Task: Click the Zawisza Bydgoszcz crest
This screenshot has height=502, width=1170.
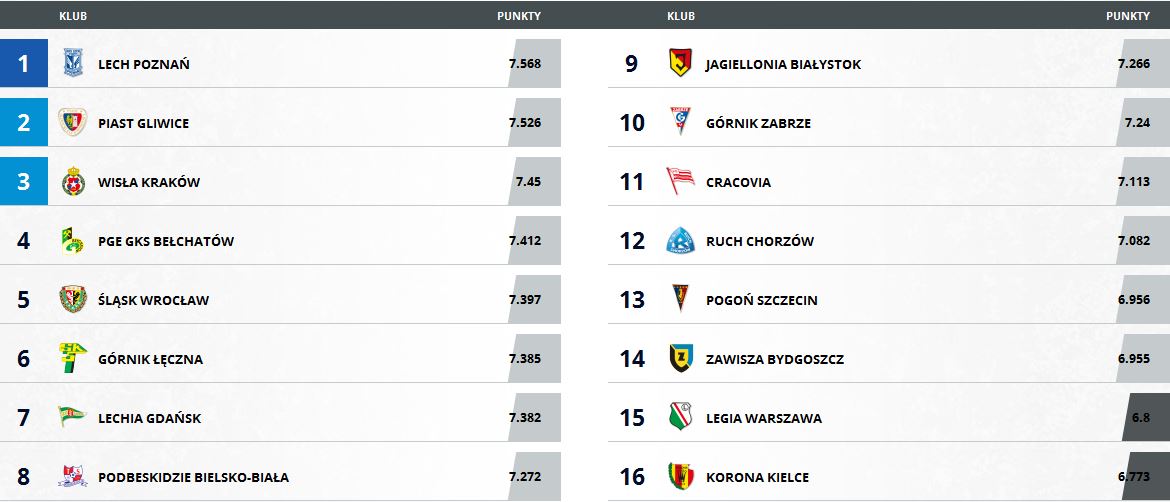Action: click(x=681, y=358)
